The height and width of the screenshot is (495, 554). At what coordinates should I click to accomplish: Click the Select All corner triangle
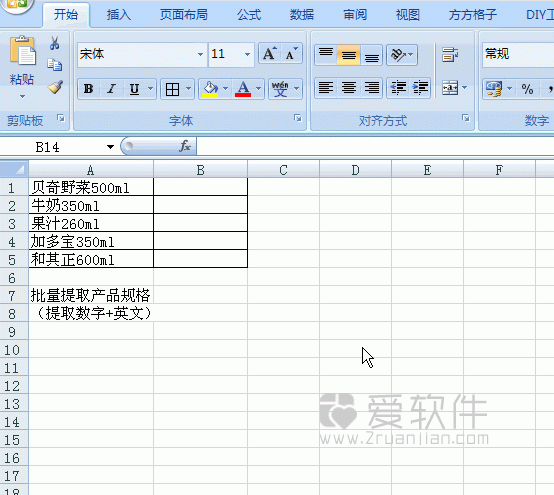(x=14, y=169)
